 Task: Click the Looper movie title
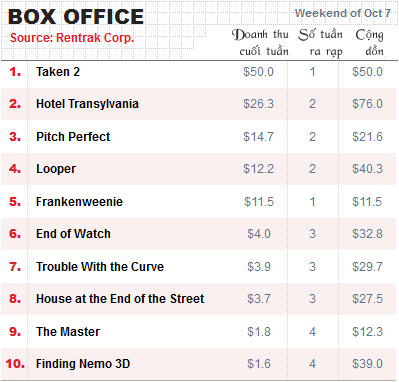click(56, 169)
